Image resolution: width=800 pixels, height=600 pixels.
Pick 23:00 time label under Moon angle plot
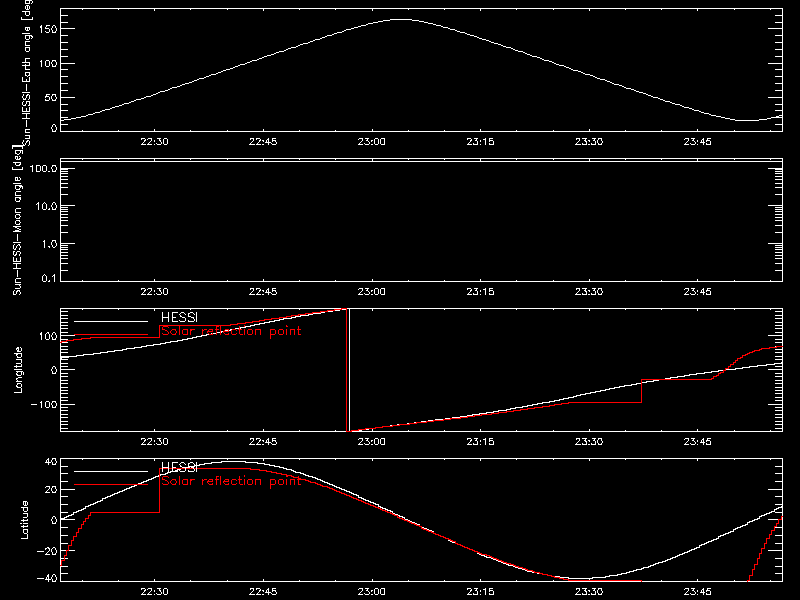click(371, 292)
